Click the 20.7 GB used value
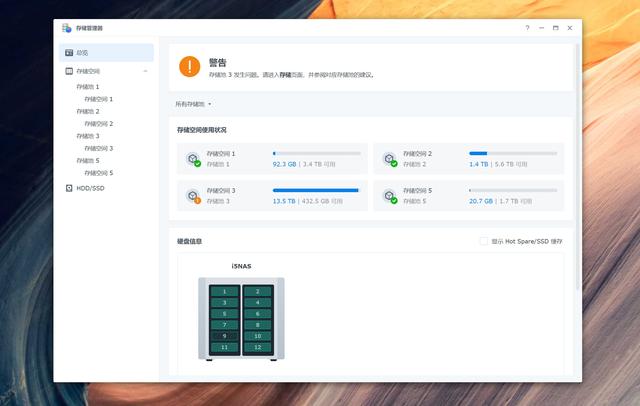Screen dimensions: 640x406 coord(481,201)
